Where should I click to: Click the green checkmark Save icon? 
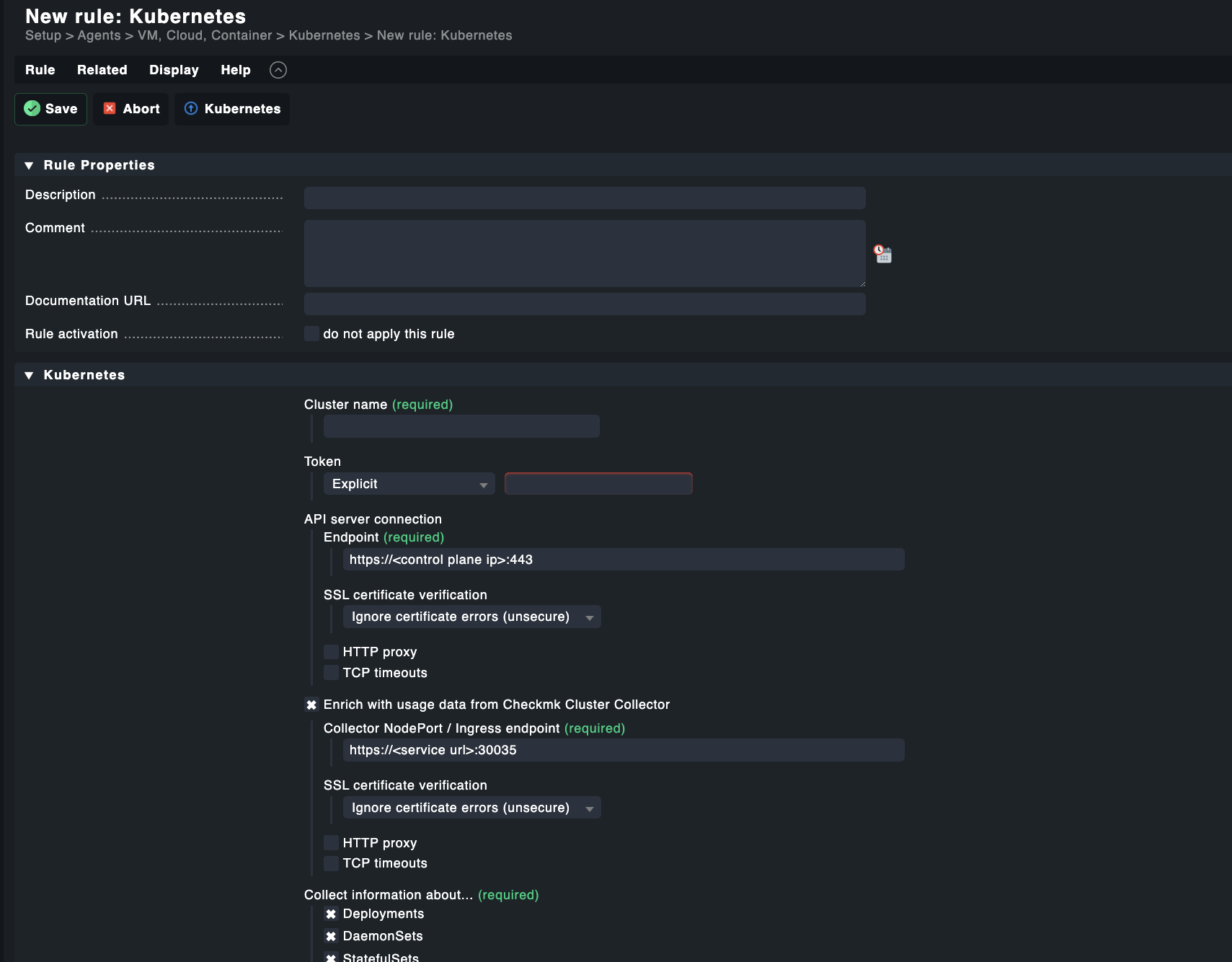coord(32,108)
